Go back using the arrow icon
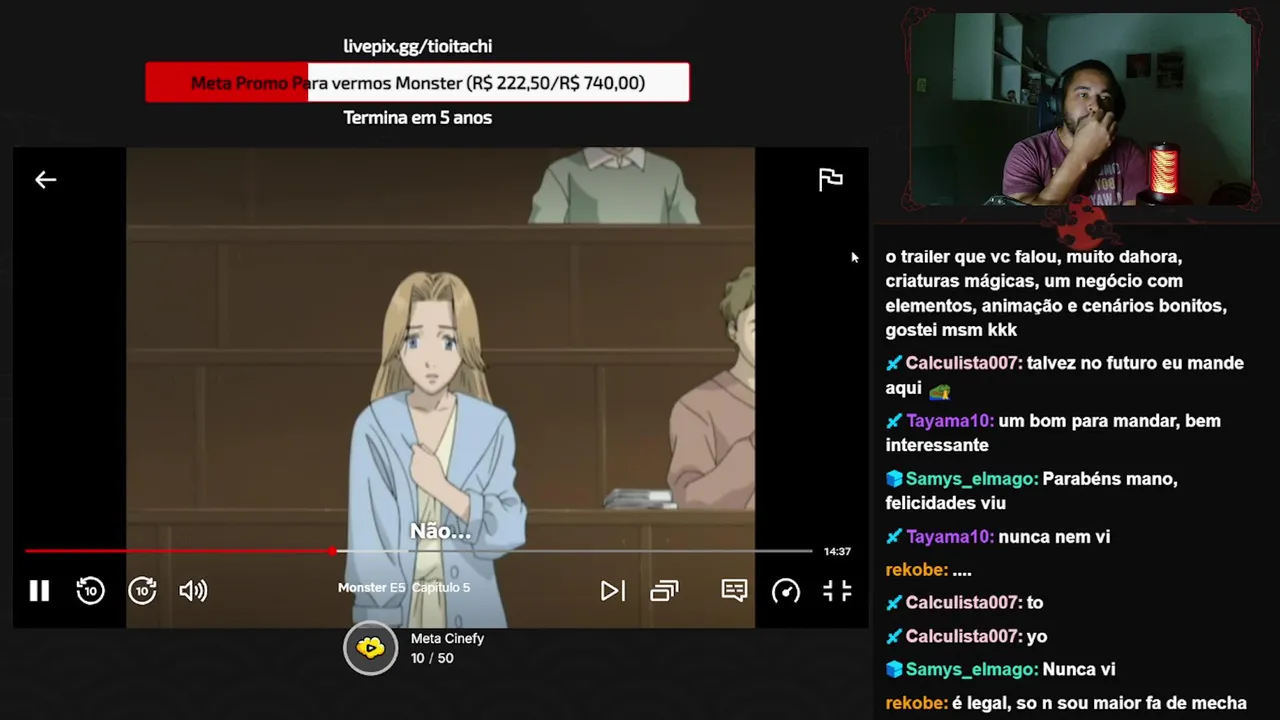Viewport: 1280px width, 720px height. point(46,180)
